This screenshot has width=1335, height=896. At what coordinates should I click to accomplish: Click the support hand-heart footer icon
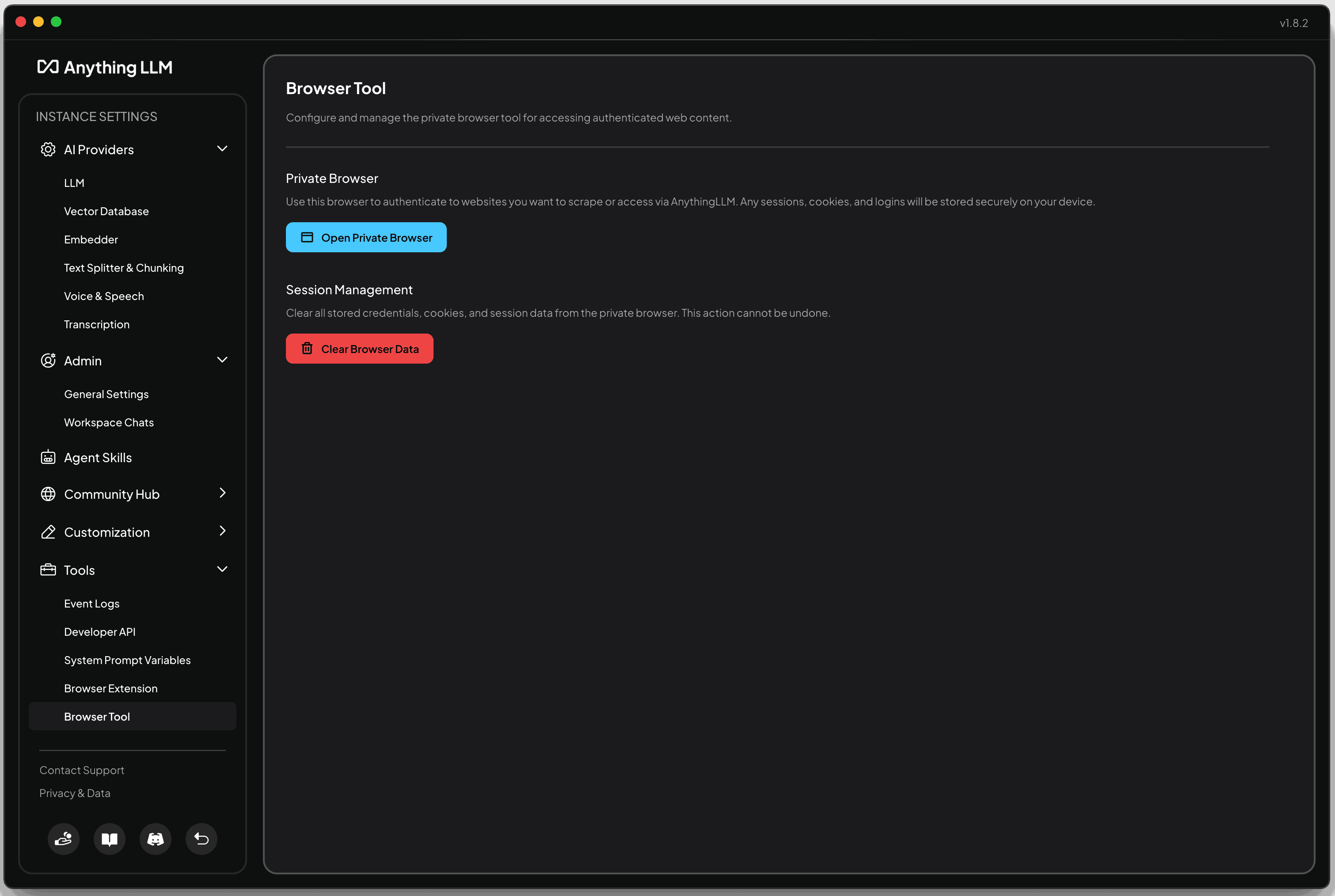[64, 839]
